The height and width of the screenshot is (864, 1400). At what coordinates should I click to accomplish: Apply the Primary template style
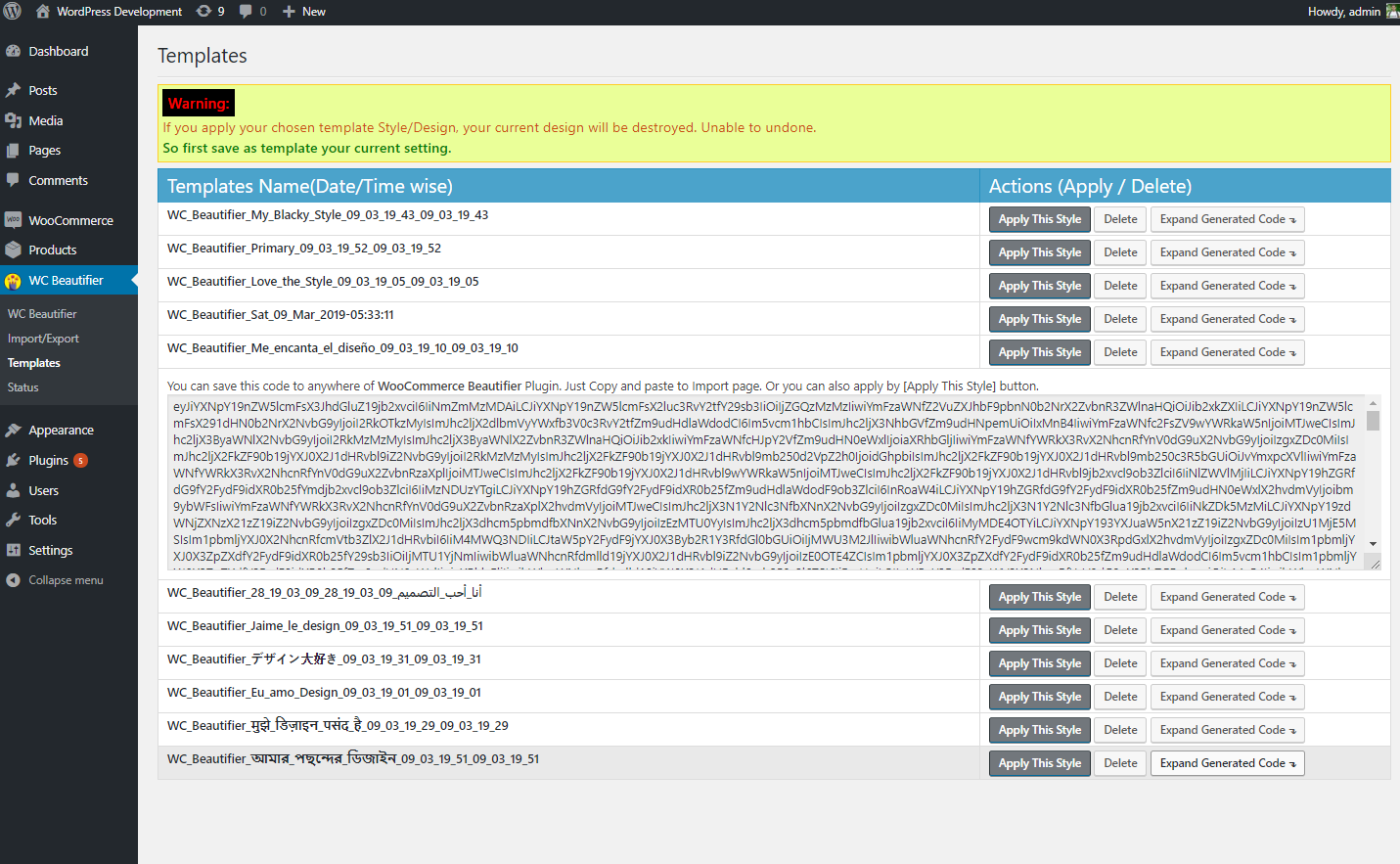point(1040,252)
